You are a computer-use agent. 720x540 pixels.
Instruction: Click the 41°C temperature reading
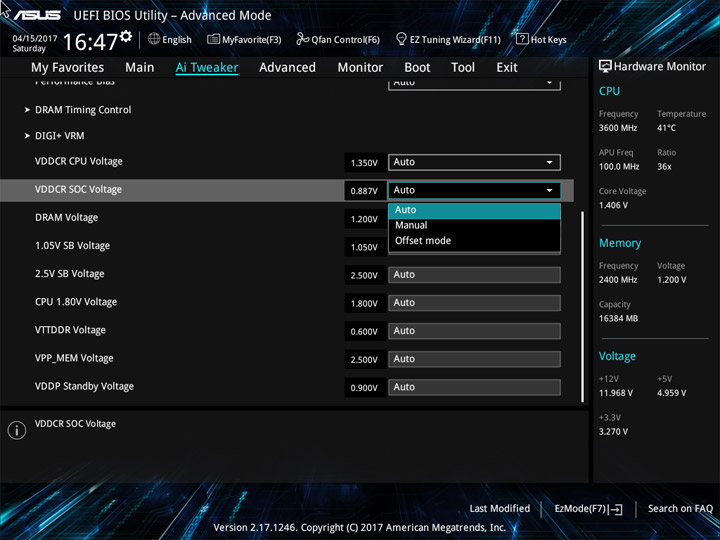coord(666,128)
